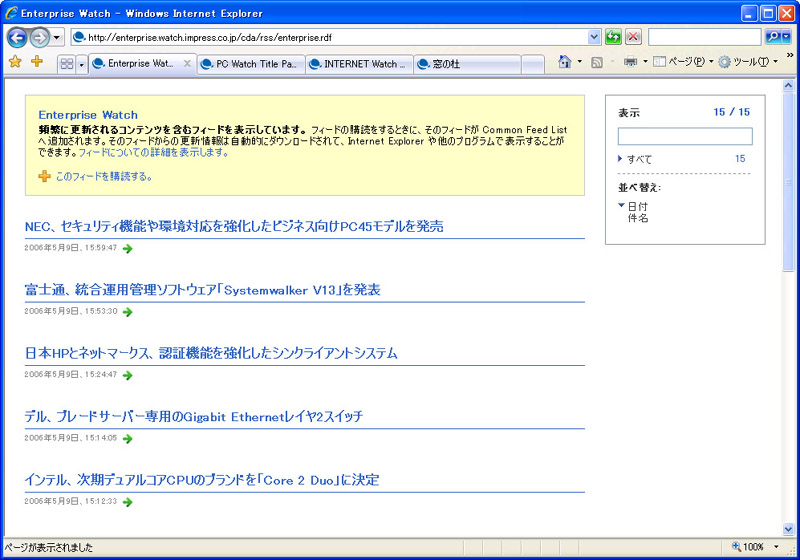Add to Favorites with plus icon
Screen dimensions: 800x560
pos(37,62)
